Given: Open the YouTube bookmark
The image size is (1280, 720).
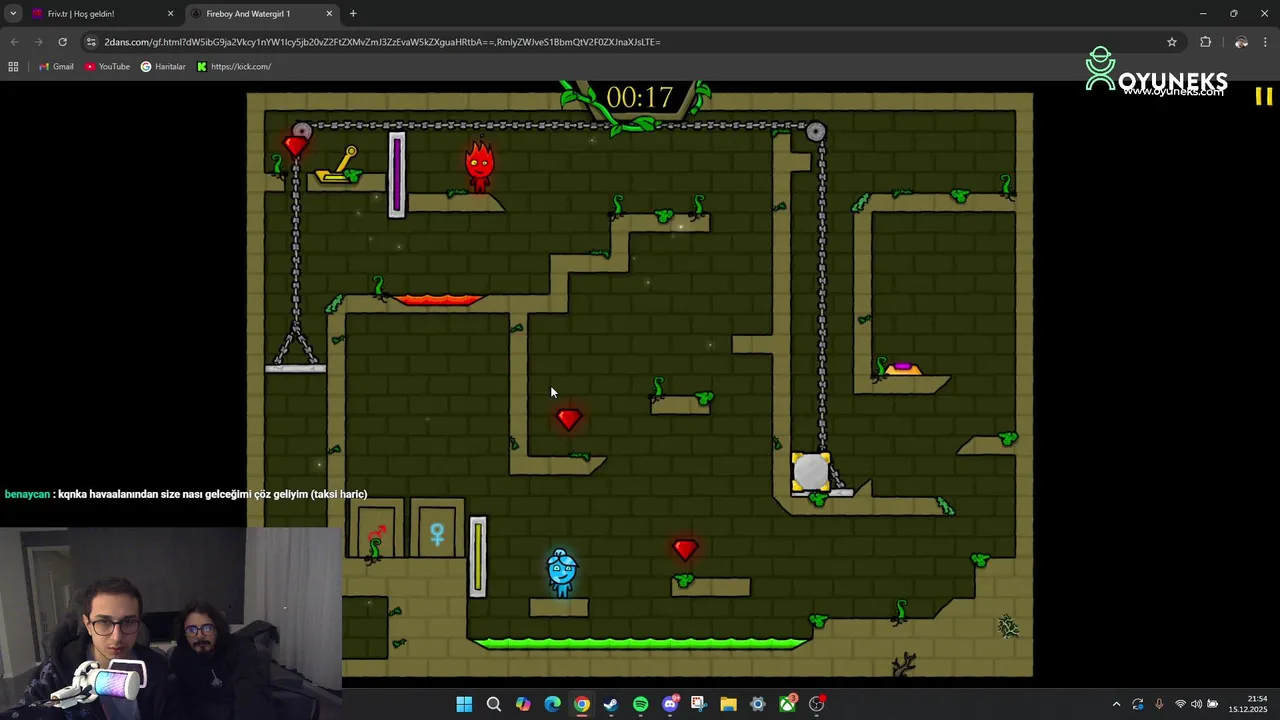Looking at the screenshot, I should [x=108, y=67].
